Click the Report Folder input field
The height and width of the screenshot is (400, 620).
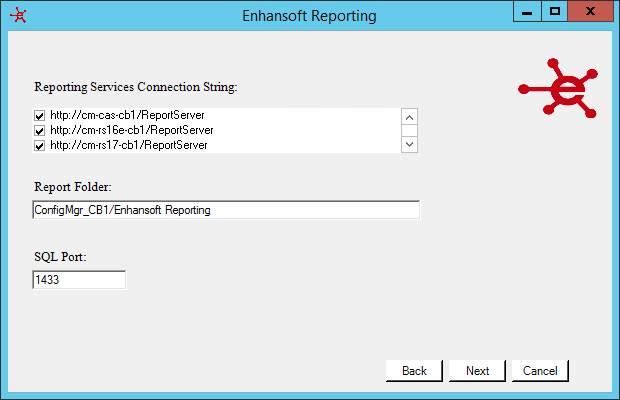tap(226, 210)
